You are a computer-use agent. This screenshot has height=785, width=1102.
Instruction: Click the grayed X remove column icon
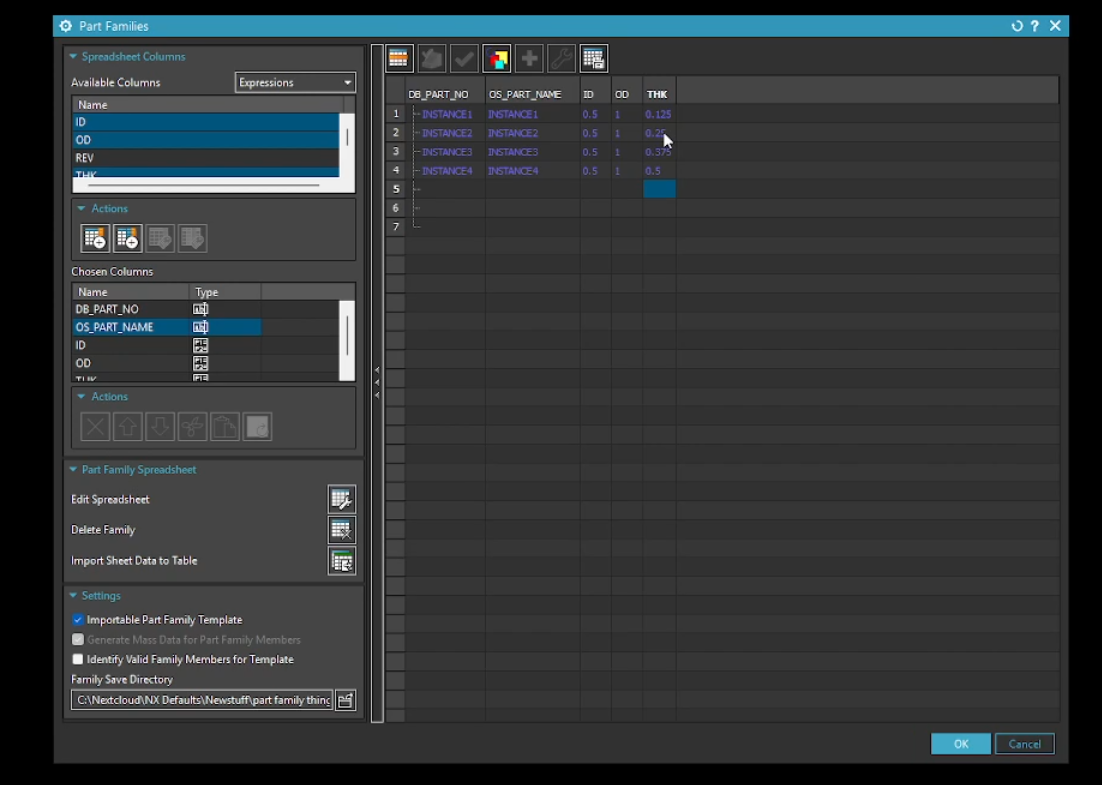pyautogui.click(x=95, y=427)
